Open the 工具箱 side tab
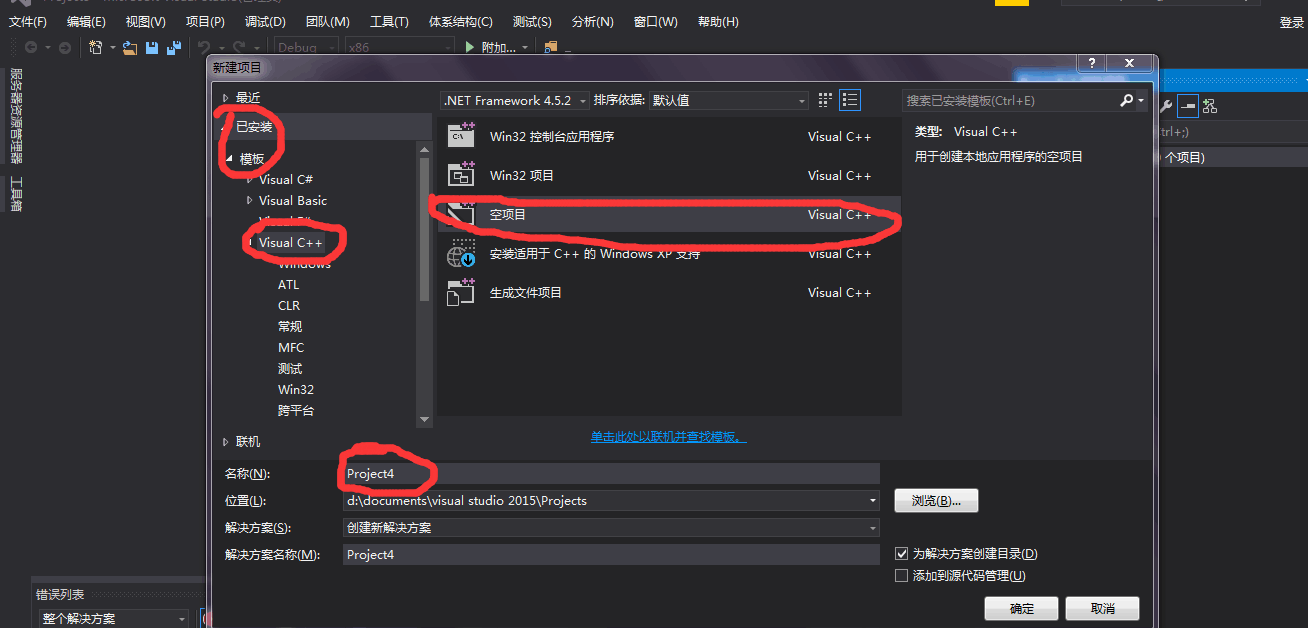 (15, 193)
